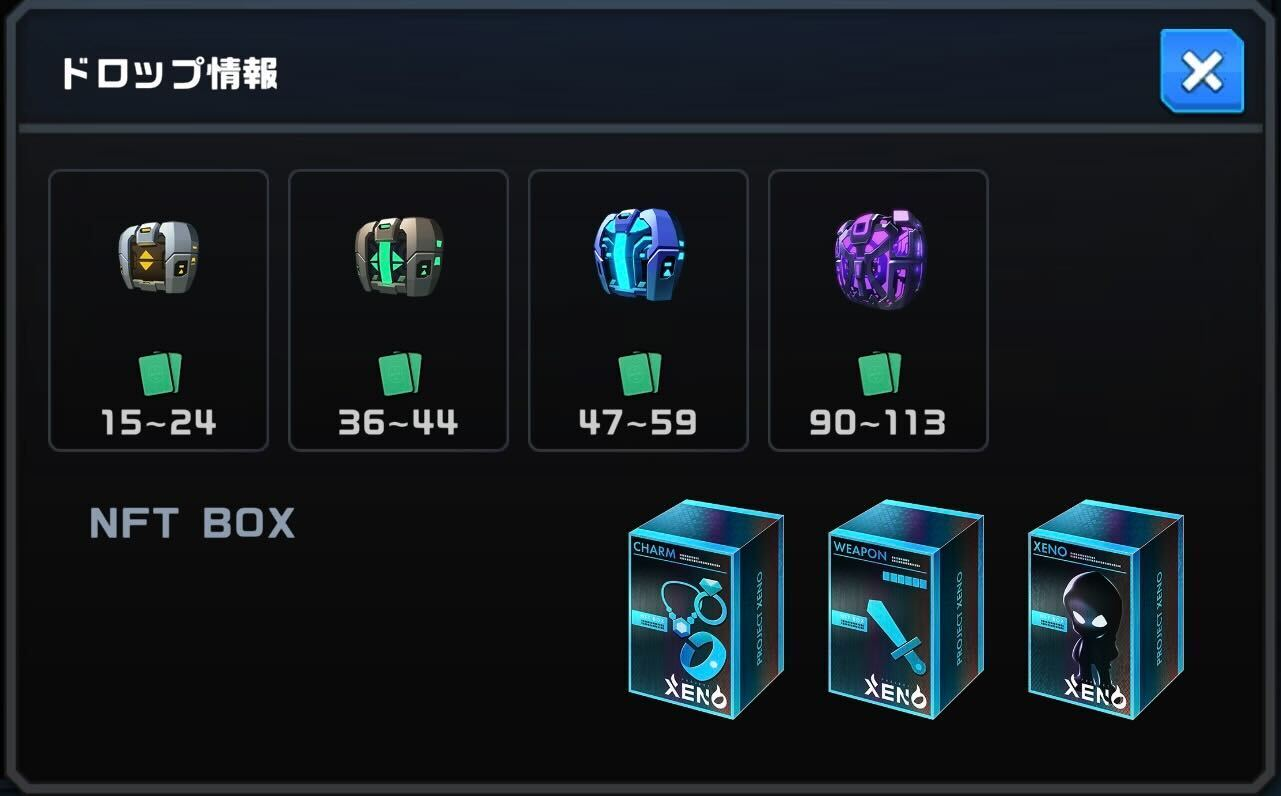Click the 36~44 drop amount label
This screenshot has width=1281, height=796.
click(x=398, y=423)
